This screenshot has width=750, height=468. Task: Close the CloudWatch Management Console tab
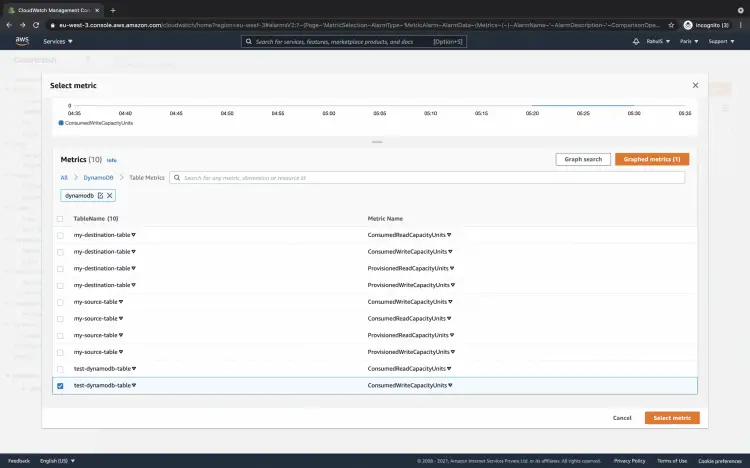coord(97,10)
